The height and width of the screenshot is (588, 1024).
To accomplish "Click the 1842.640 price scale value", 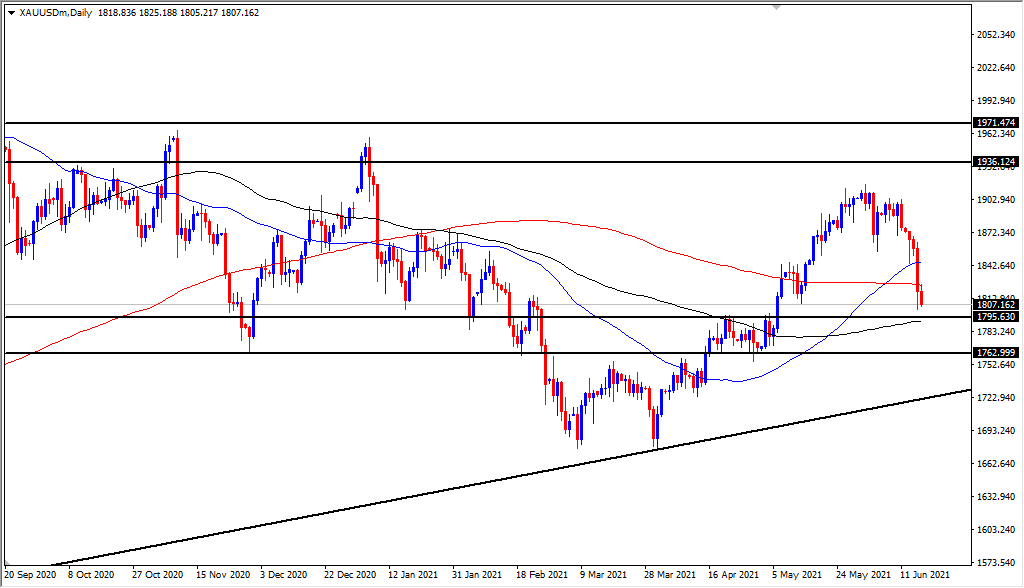I will coord(996,266).
